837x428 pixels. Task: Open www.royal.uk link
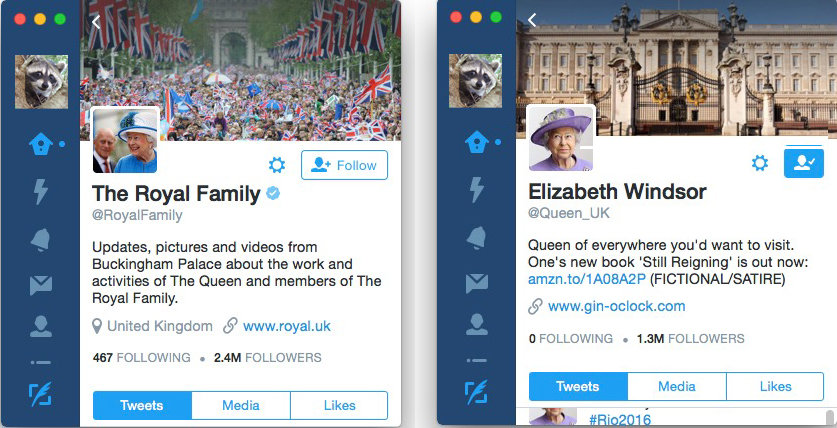[287, 326]
